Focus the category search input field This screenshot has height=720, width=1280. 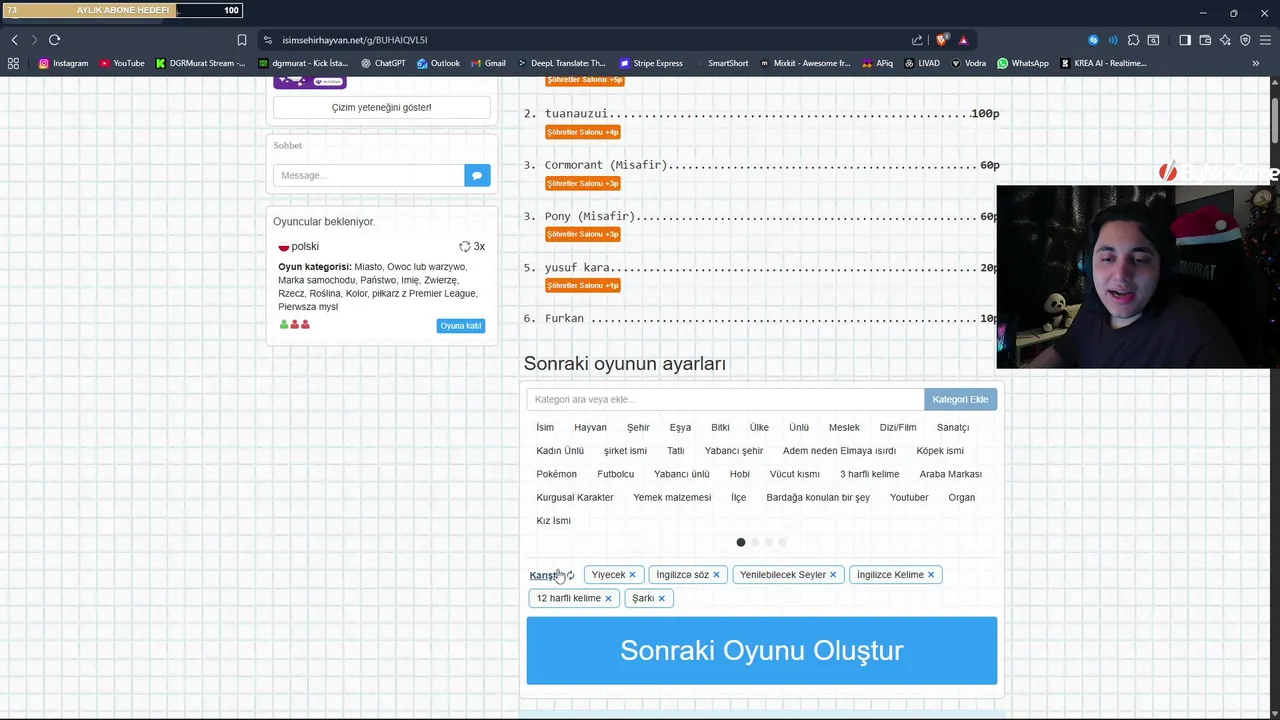[x=725, y=399]
